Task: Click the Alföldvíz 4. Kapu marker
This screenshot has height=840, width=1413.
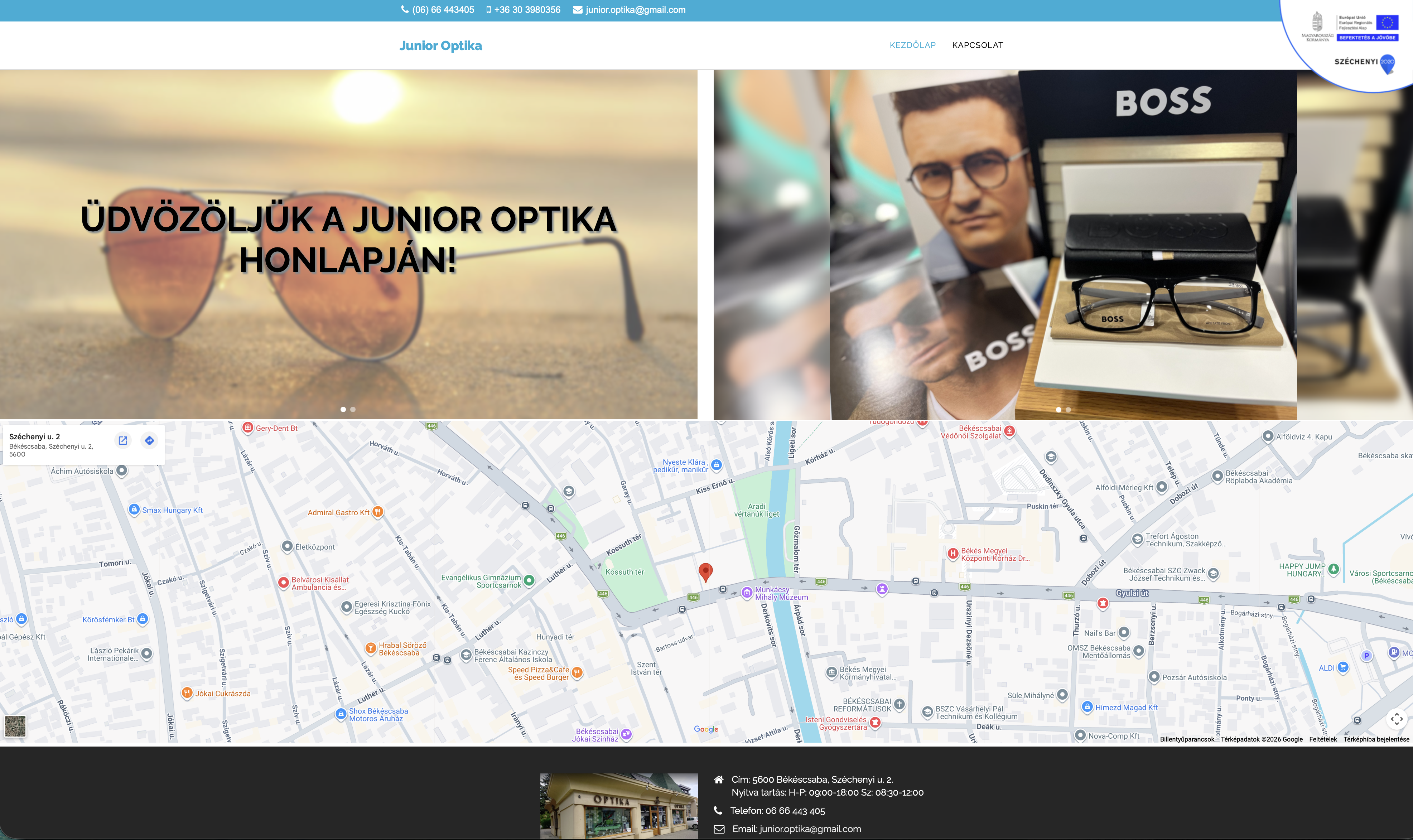Action: 1268,436
